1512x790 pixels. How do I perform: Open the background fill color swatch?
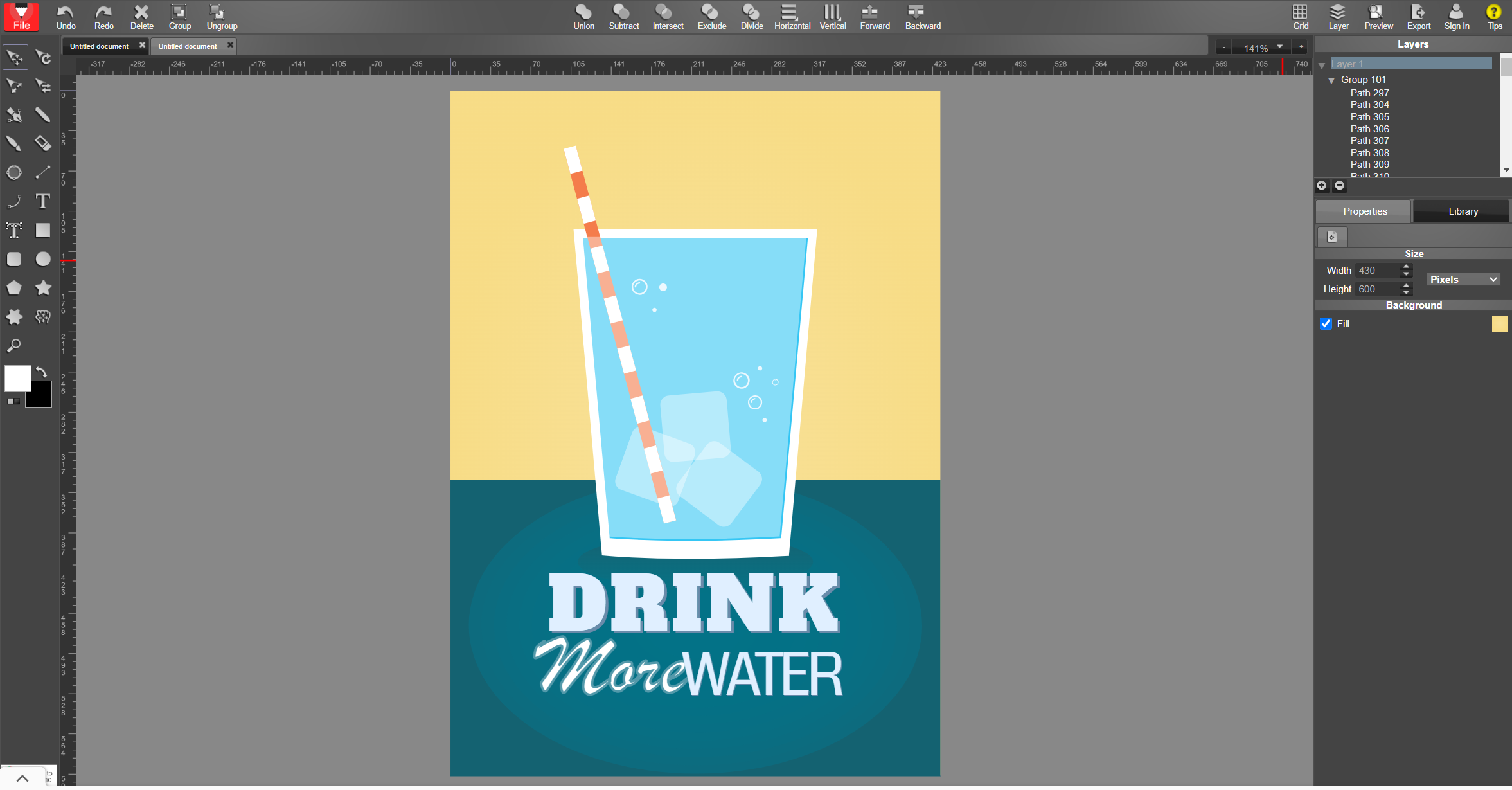click(1499, 324)
